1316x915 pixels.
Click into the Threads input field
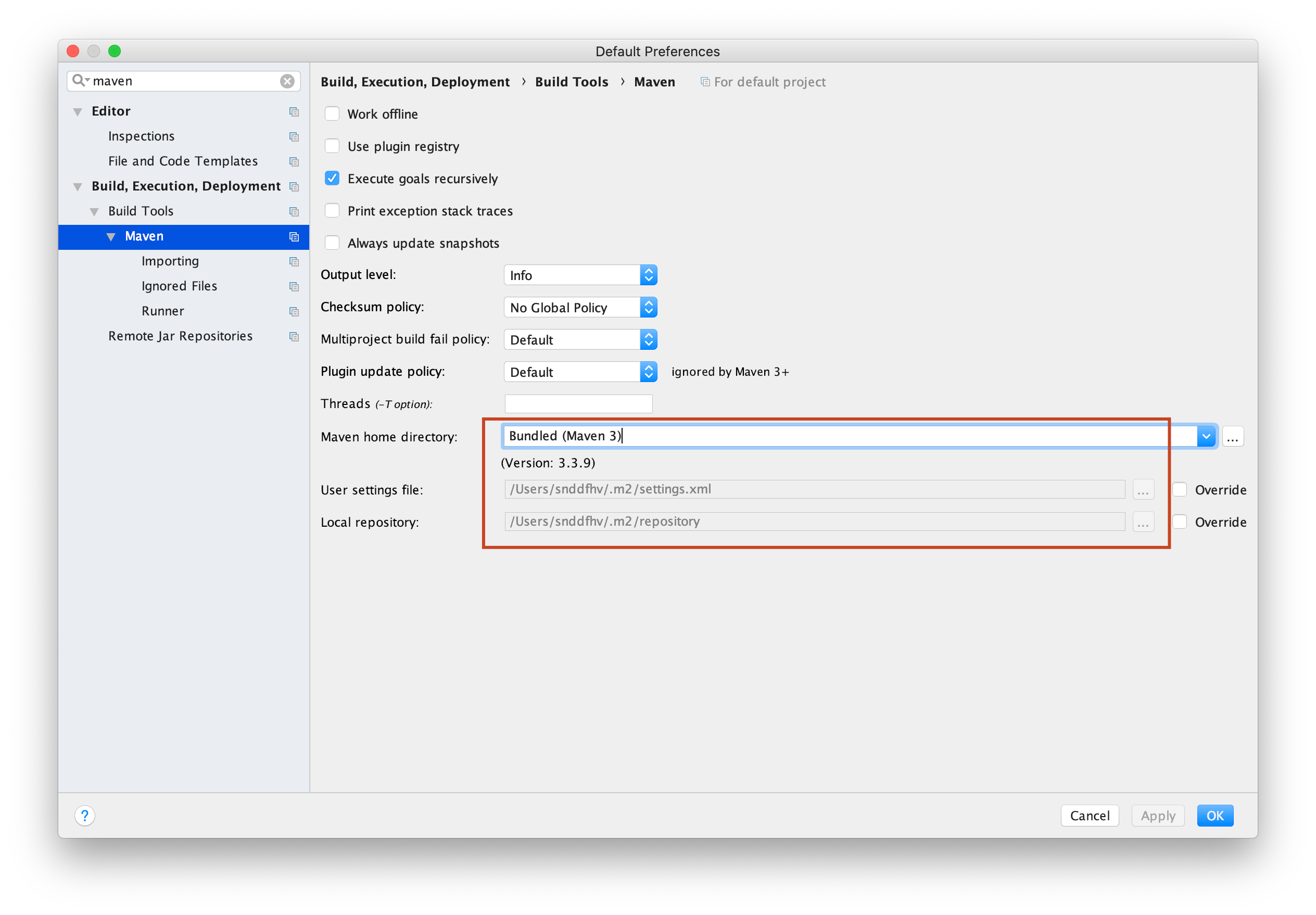[578, 403]
